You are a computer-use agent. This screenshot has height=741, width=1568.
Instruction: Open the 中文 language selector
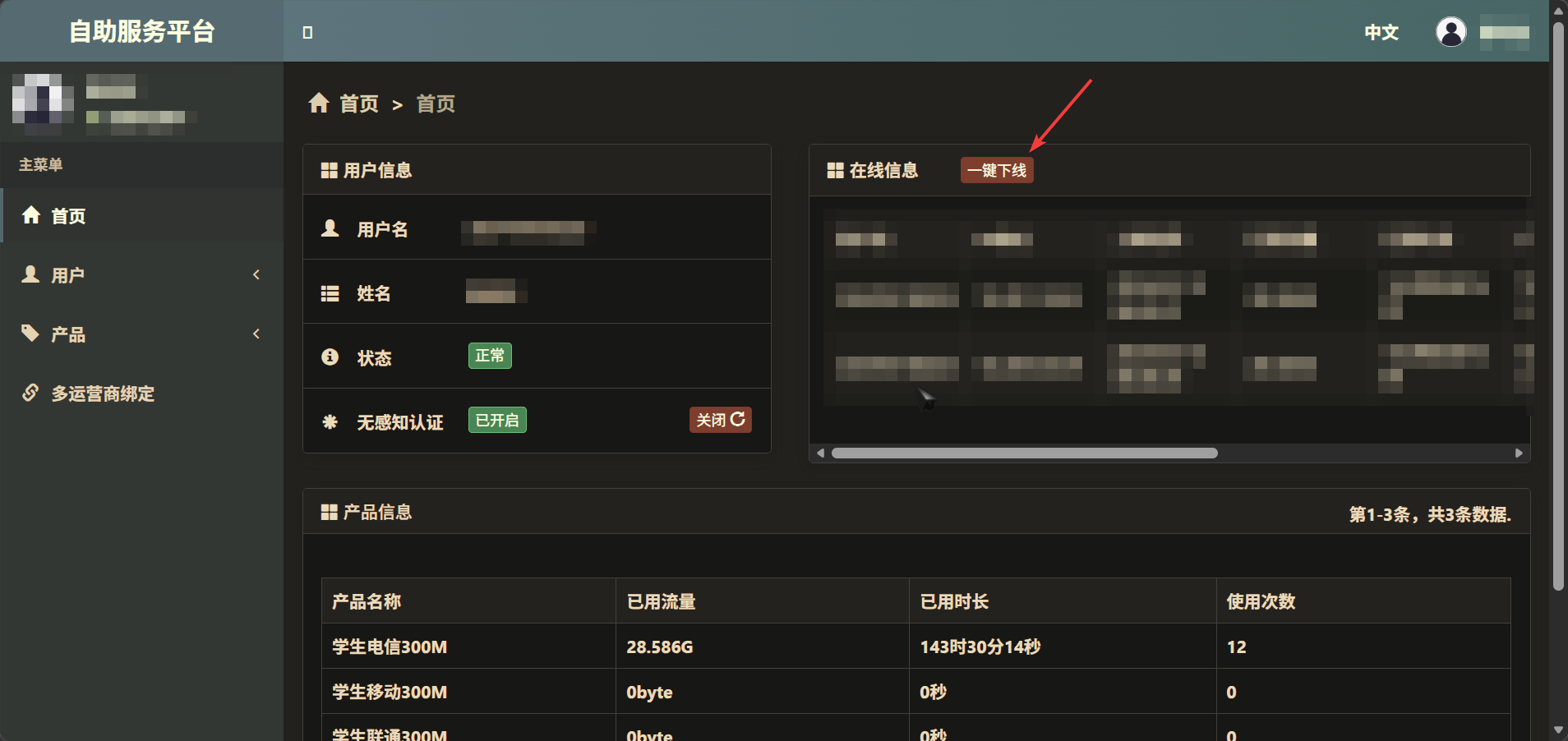pos(1381,32)
